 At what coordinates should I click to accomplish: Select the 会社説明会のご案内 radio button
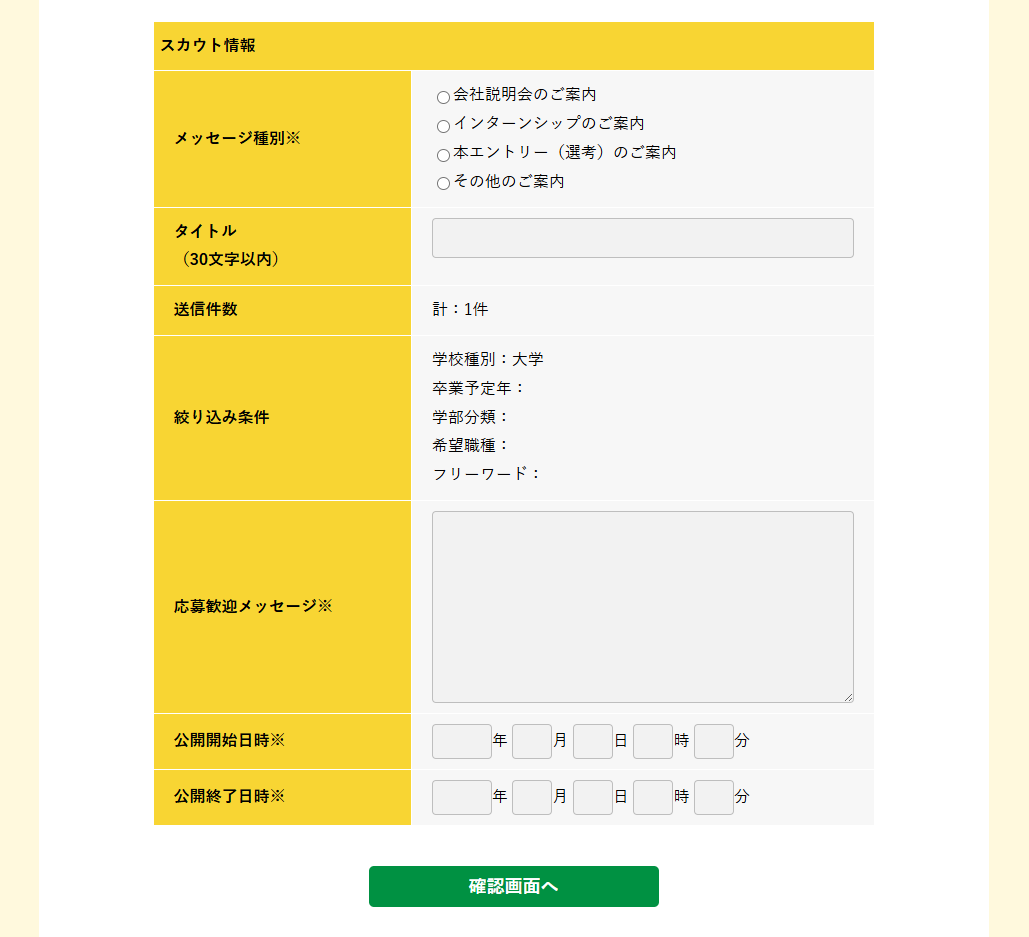441,96
